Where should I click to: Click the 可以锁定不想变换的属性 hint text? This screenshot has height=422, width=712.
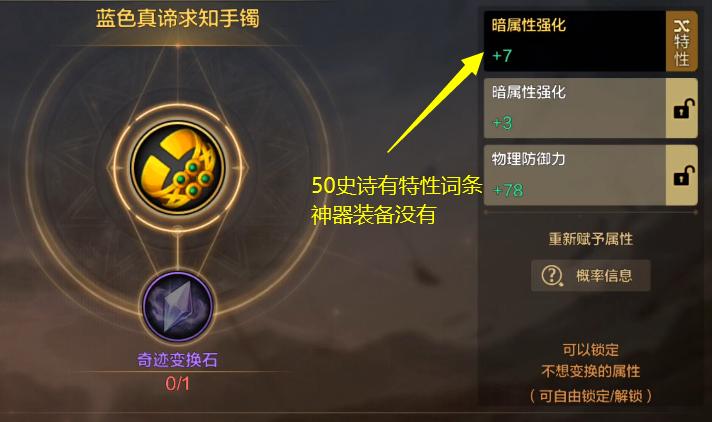[x=590, y=361]
